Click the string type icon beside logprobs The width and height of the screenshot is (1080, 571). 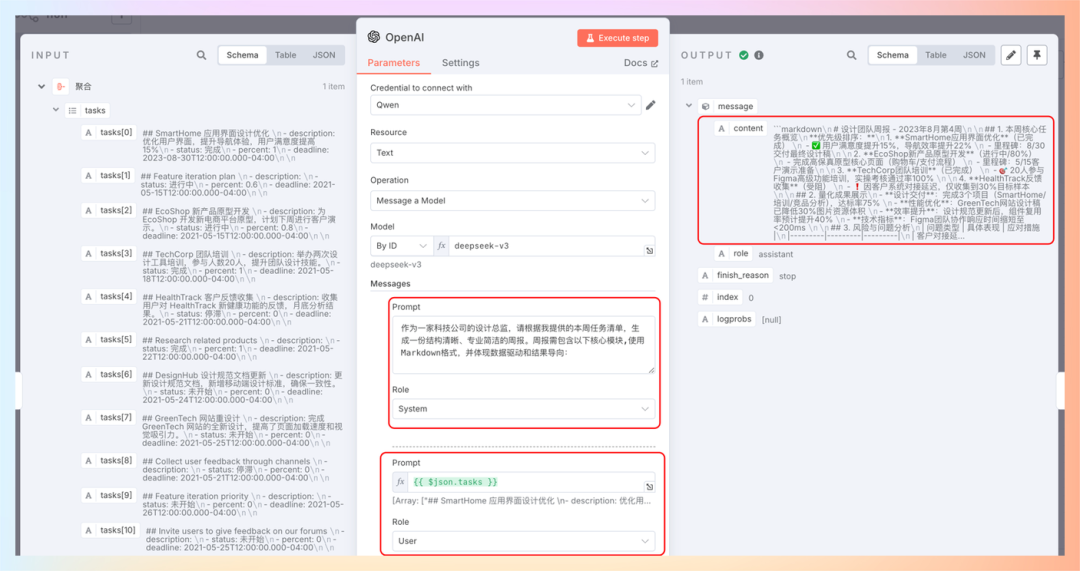click(705, 319)
